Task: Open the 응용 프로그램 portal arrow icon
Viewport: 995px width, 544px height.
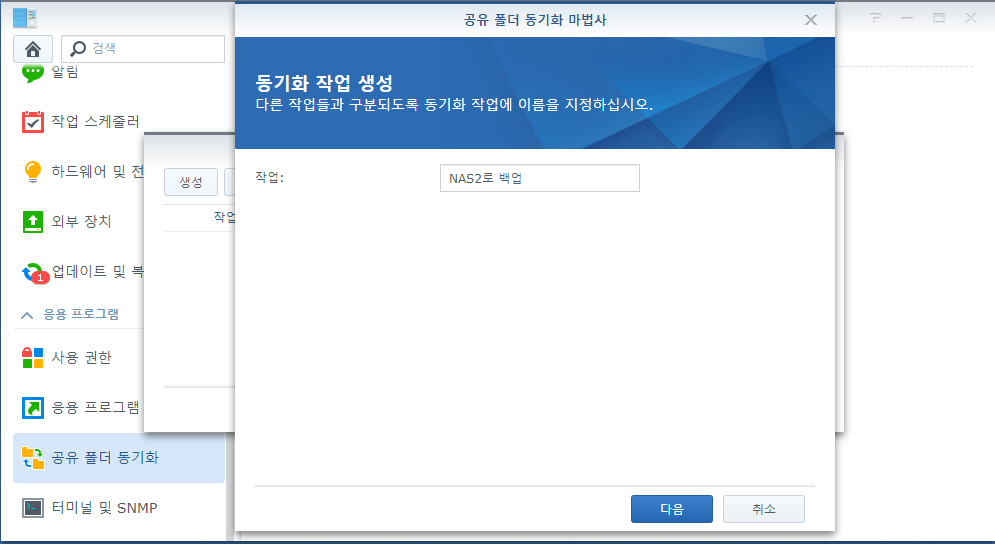Action: pyautogui.click(x=32, y=408)
